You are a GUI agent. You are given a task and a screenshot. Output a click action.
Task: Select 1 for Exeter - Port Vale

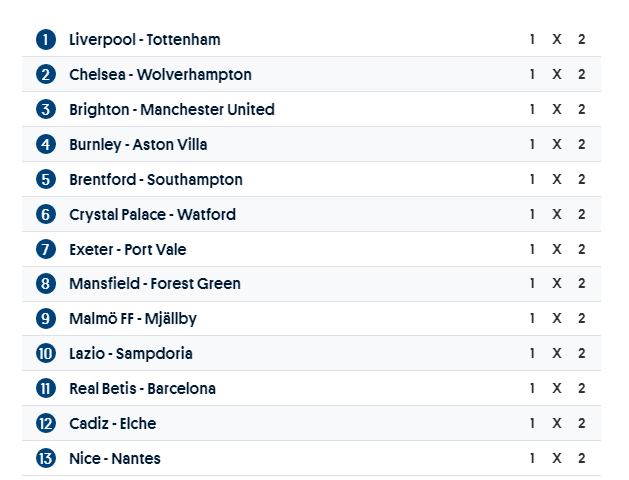(x=533, y=249)
